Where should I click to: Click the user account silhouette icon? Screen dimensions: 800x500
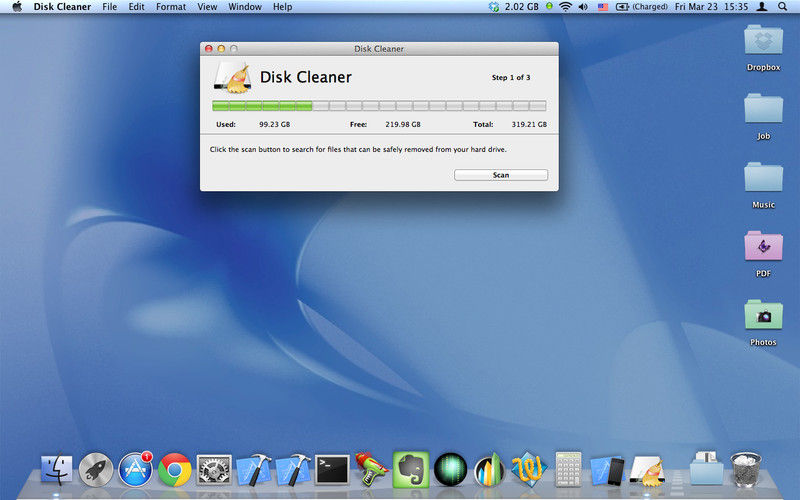pyautogui.click(x=762, y=7)
